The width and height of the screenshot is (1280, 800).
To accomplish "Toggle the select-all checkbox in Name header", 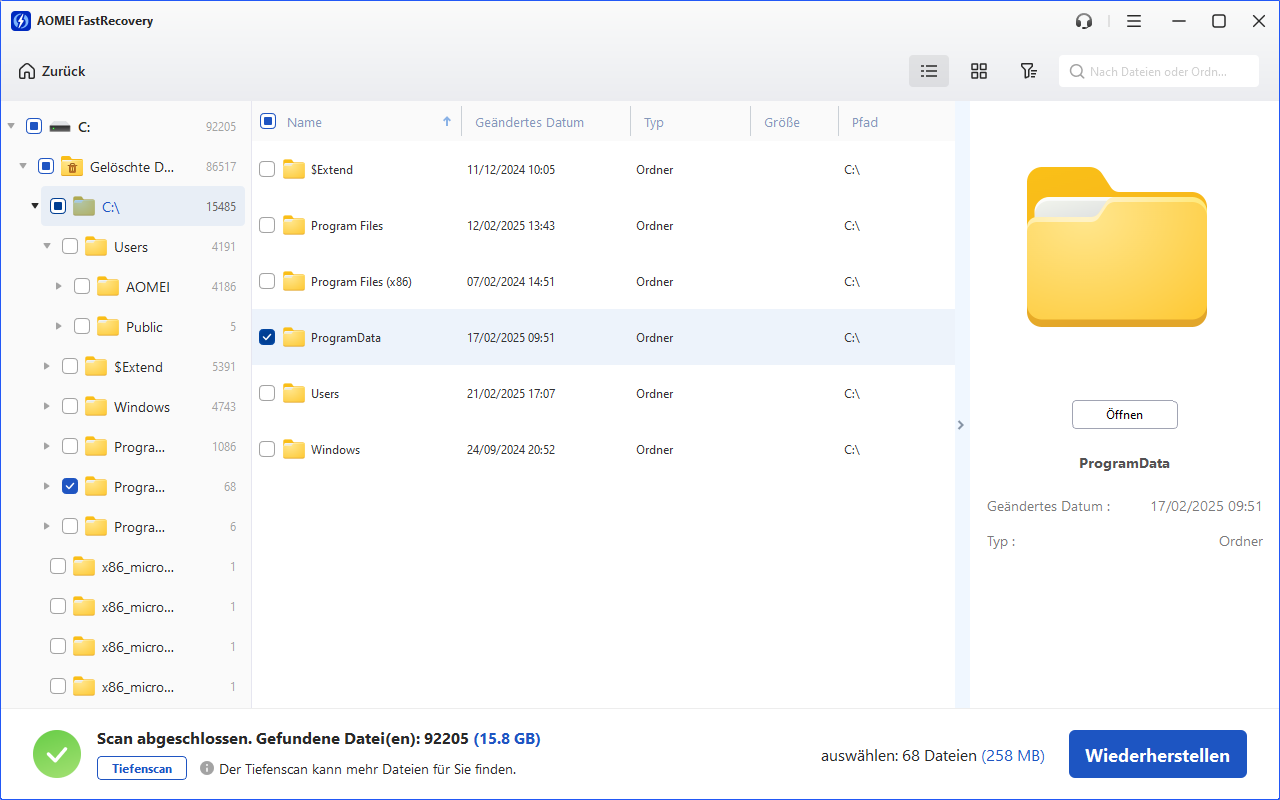I will [x=268, y=122].
